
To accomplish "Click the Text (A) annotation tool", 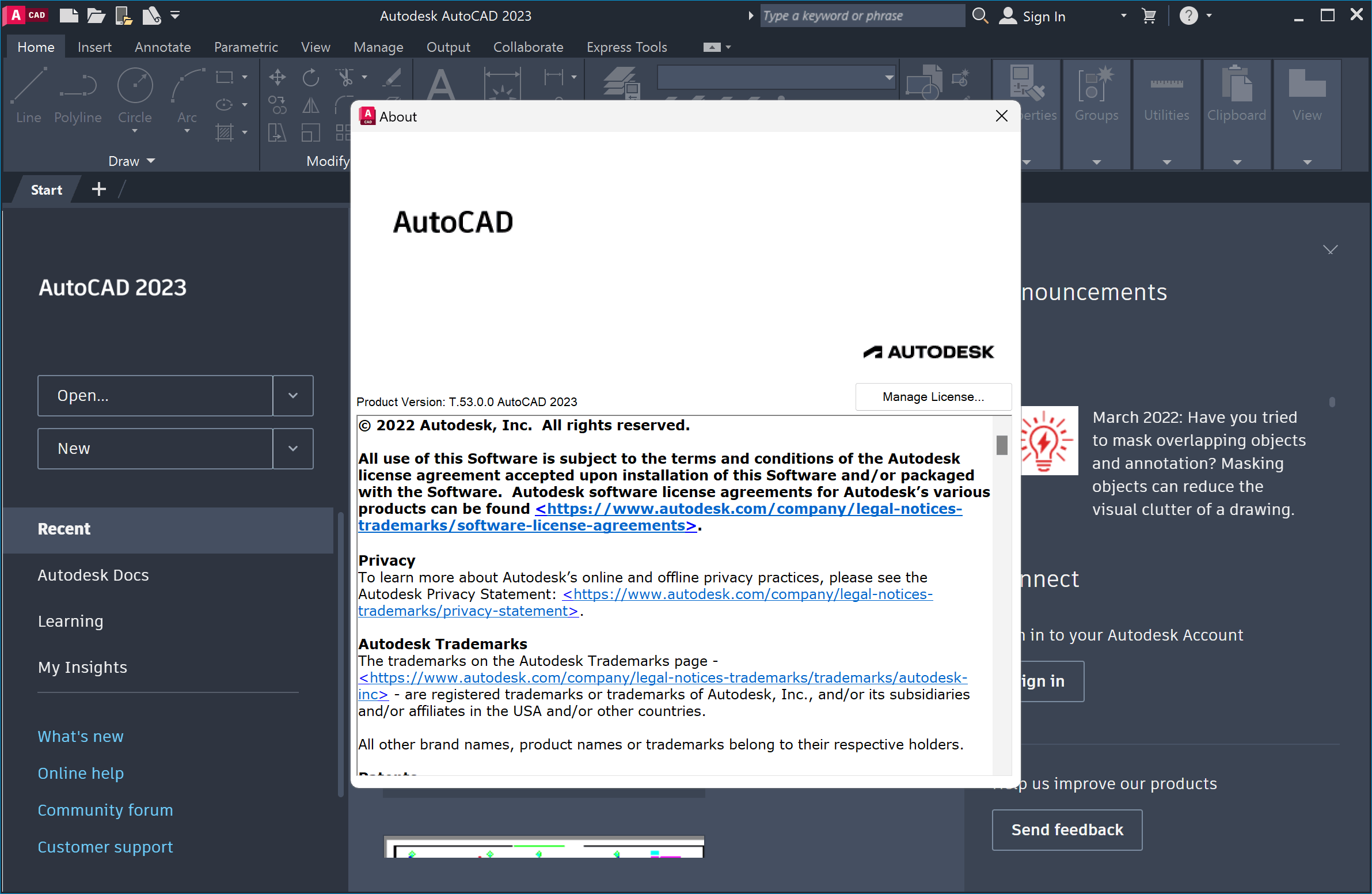I will 442,84.
